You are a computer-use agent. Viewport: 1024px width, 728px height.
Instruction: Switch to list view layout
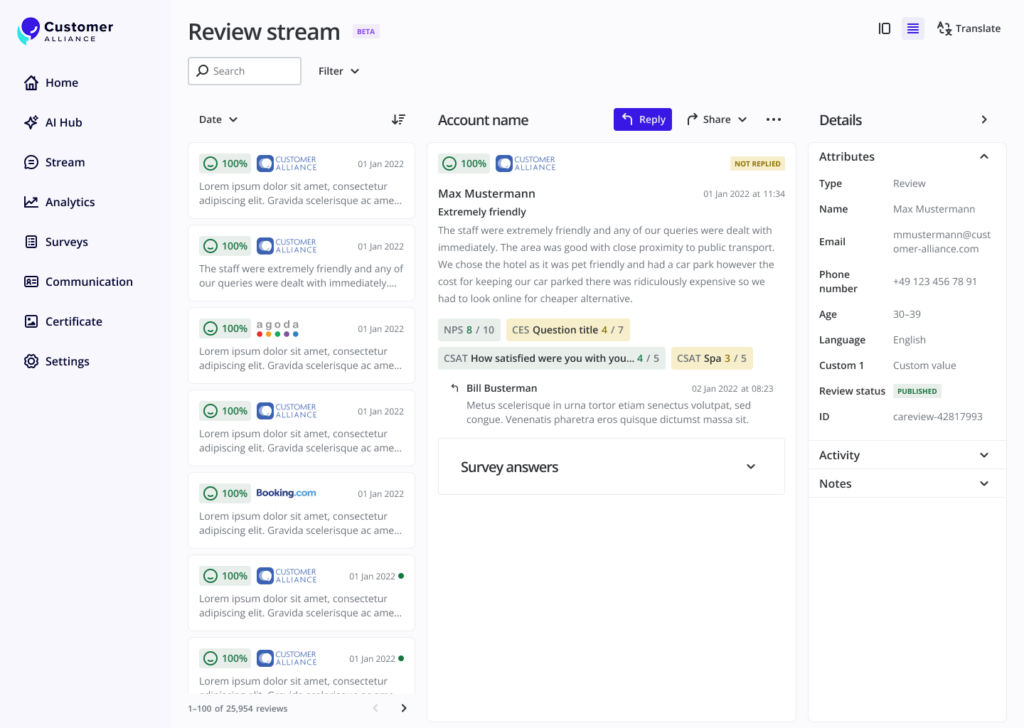point(913,29)
